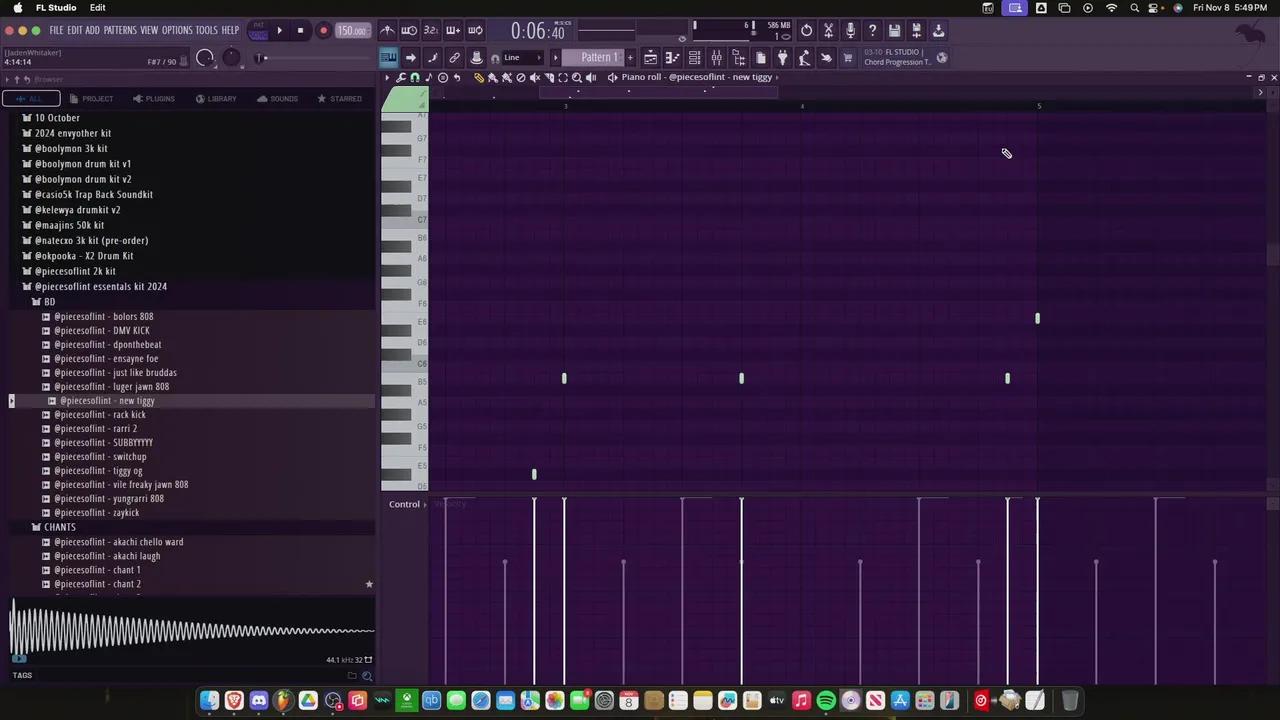The height and width of the screenshot is (720, 1280).
Task: Click the 150 tempo field
Action: pos(351,31)
